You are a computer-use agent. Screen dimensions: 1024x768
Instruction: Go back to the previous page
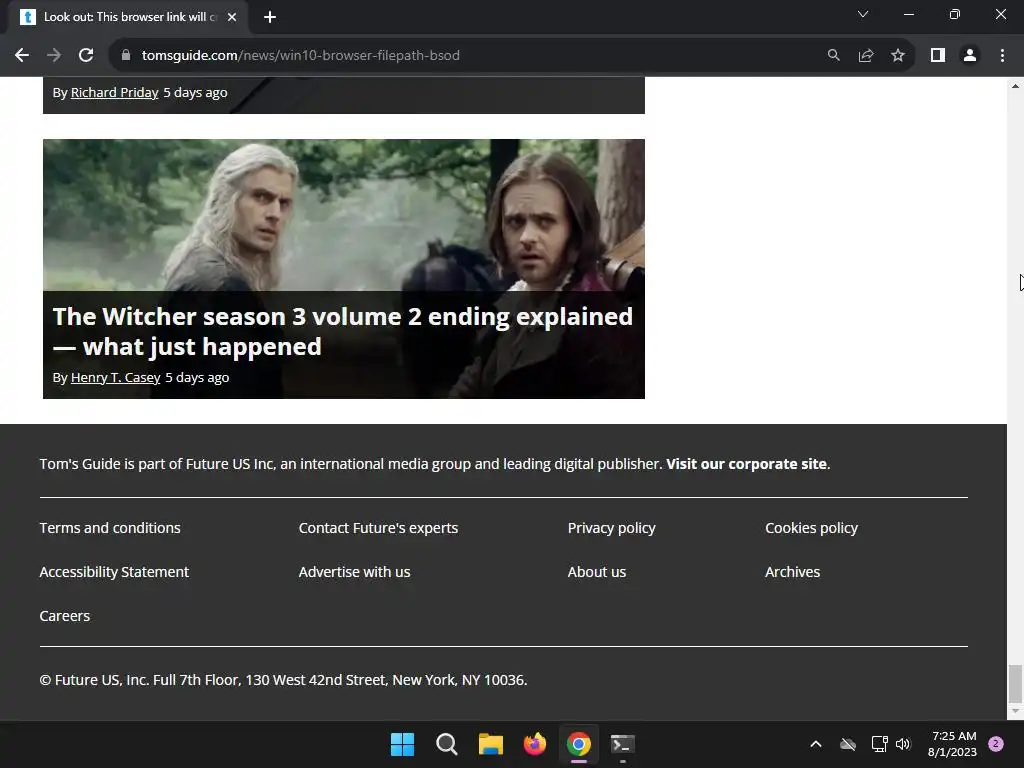[22, 56]
